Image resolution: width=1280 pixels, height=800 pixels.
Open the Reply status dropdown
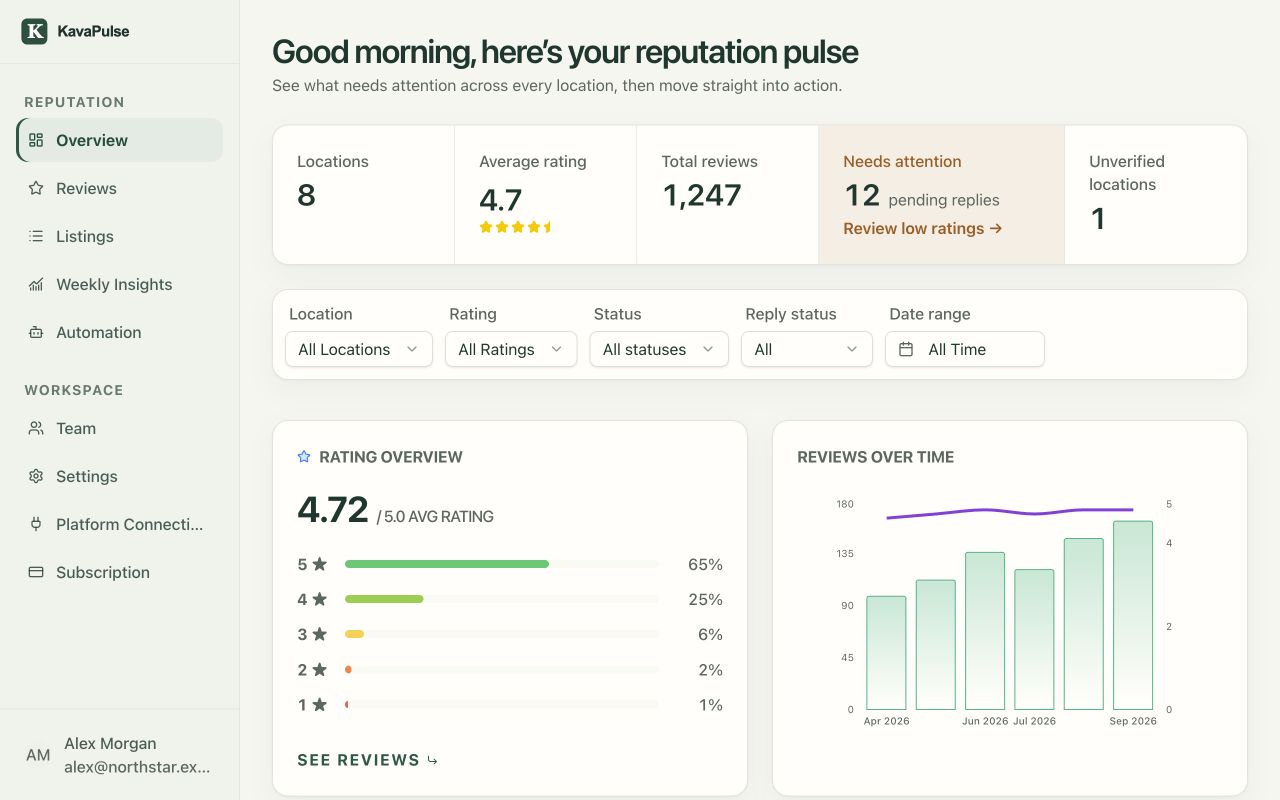(807, 349)
